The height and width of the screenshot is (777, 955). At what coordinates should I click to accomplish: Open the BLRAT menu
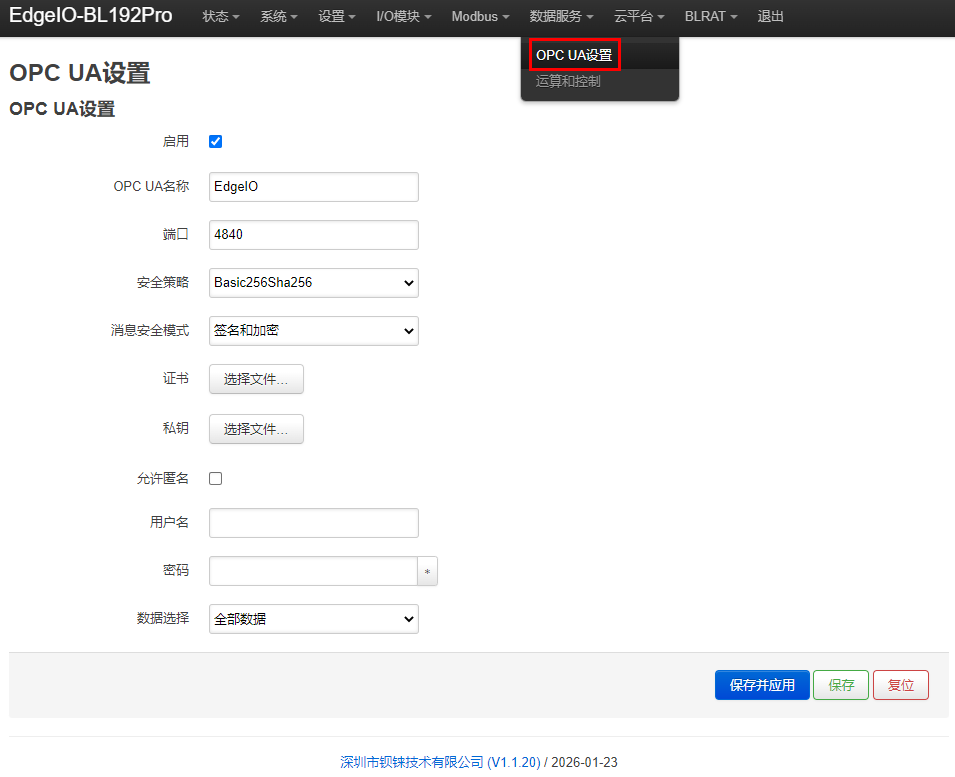pos(710,16)
